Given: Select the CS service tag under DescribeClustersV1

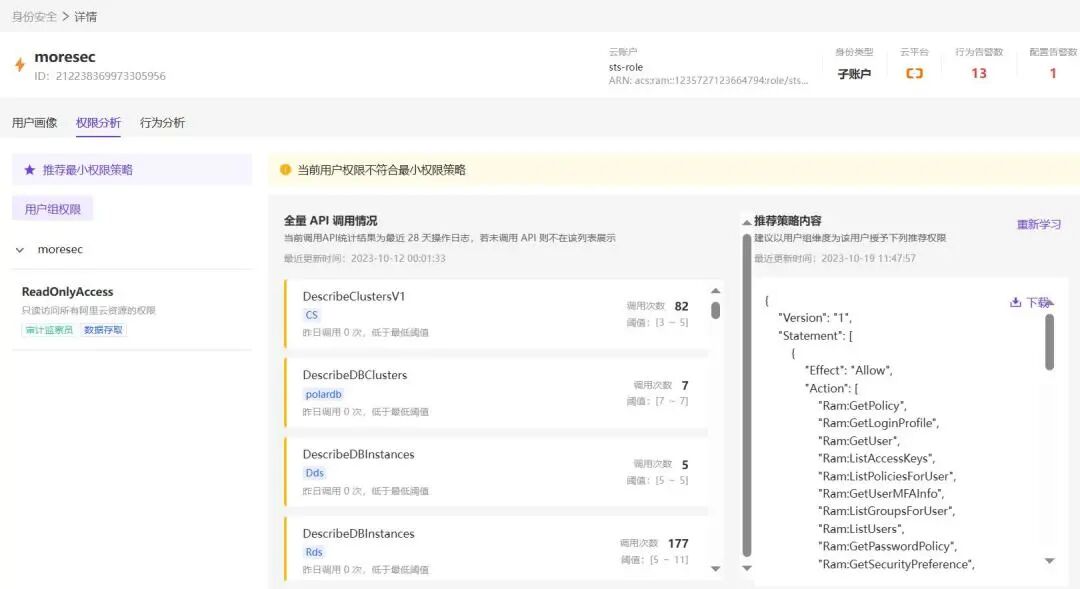Looking at the screenshot, I should click(x=313, y=315).
